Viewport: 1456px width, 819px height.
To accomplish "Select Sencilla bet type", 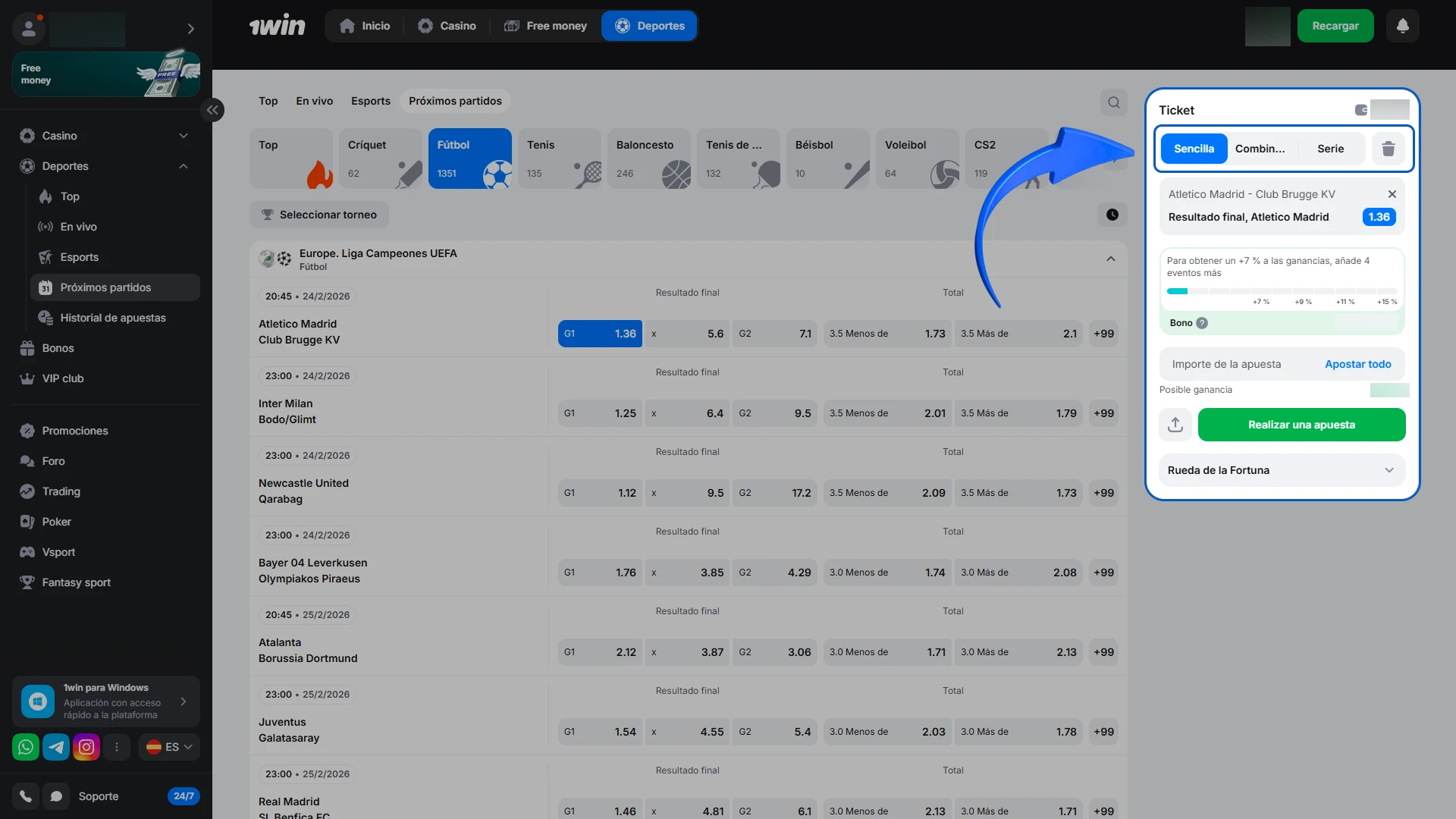I will point(1194,149).
